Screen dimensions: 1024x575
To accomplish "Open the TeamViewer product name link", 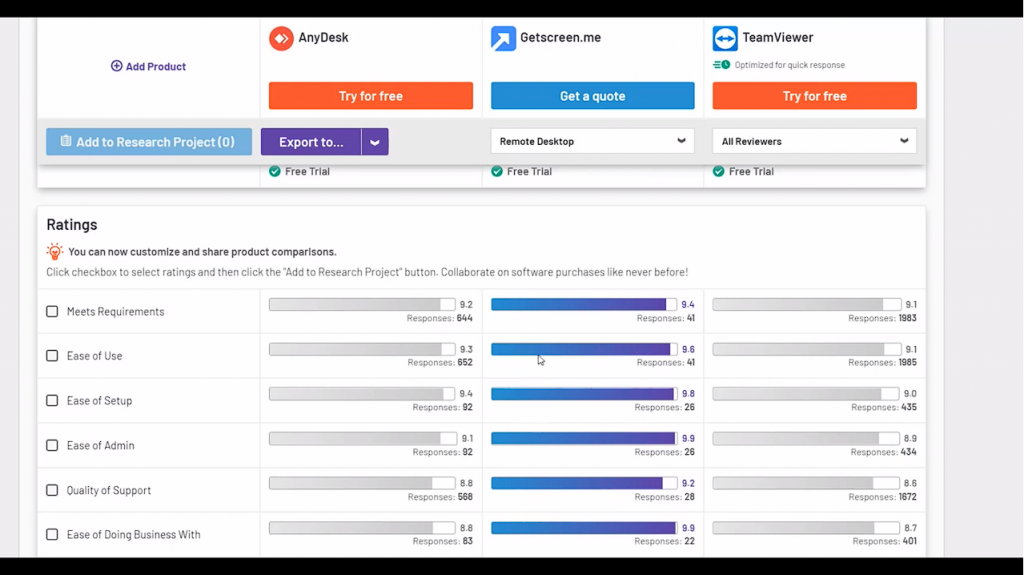I will 778,37.
